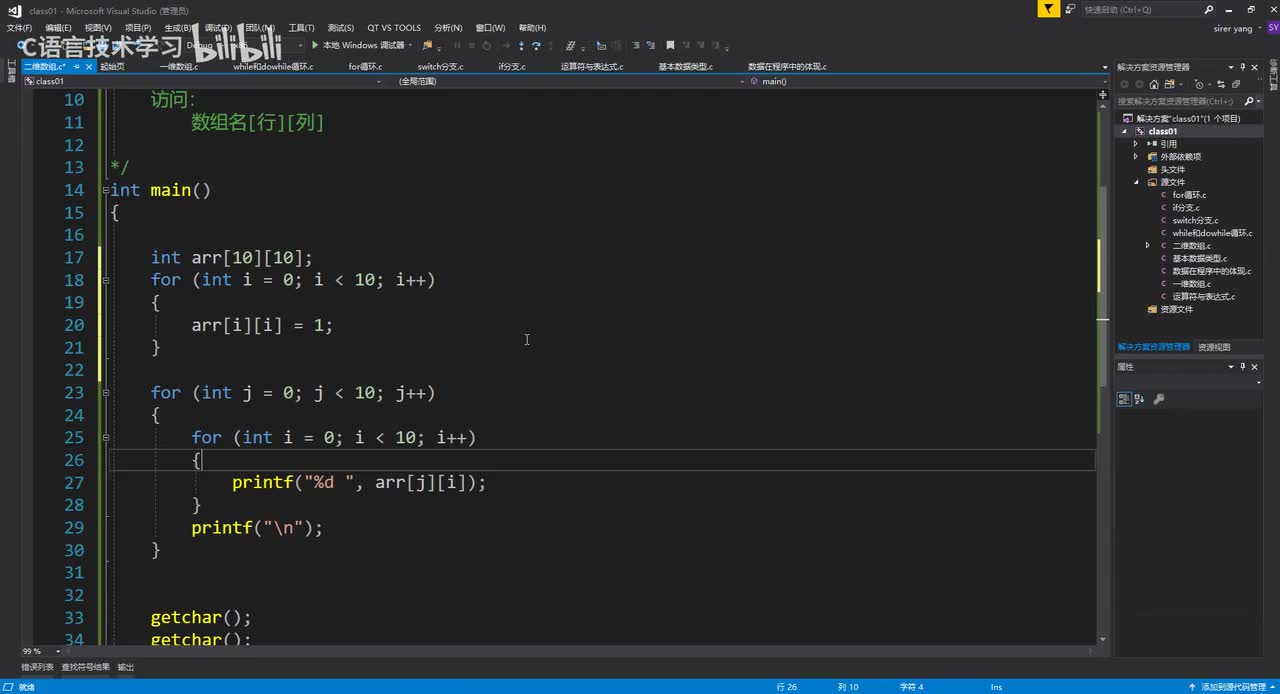Click the Solution Explorer search magnifier icon

(1249, 101)
